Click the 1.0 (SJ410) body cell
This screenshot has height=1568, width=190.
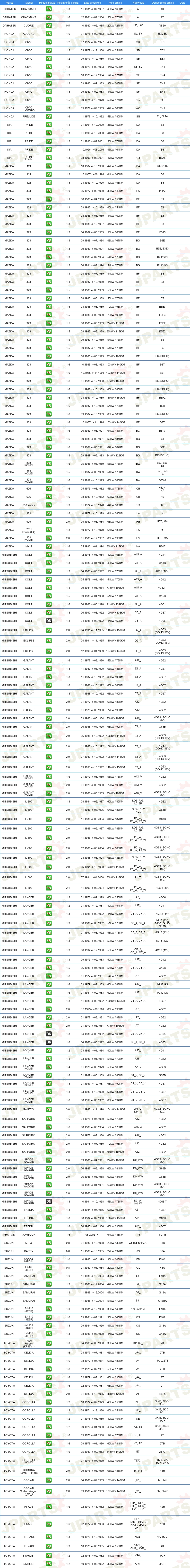(x=138, y=1309)
